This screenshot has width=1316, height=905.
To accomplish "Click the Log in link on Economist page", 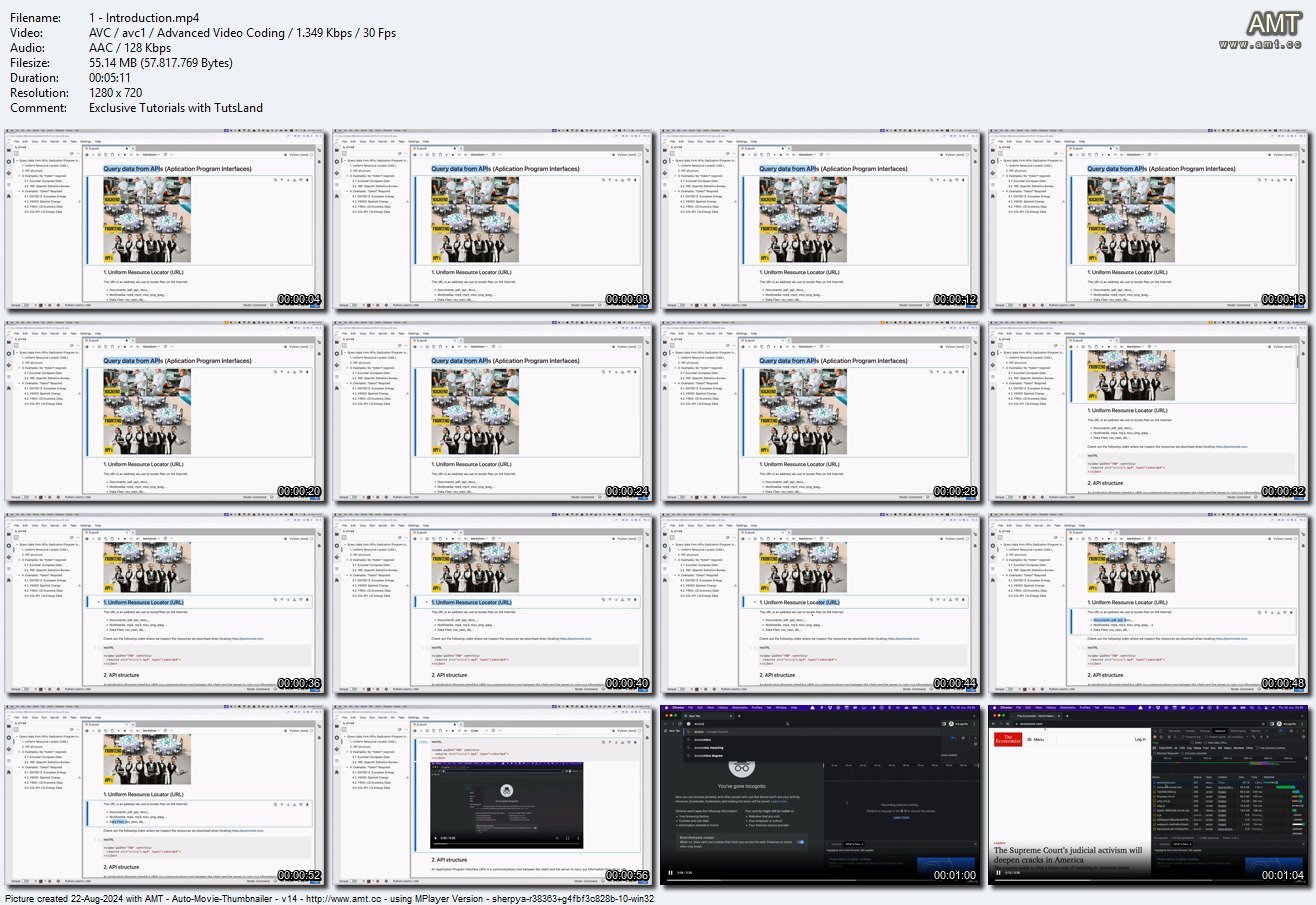I will pyautogui.click(x=1140, y=739).
